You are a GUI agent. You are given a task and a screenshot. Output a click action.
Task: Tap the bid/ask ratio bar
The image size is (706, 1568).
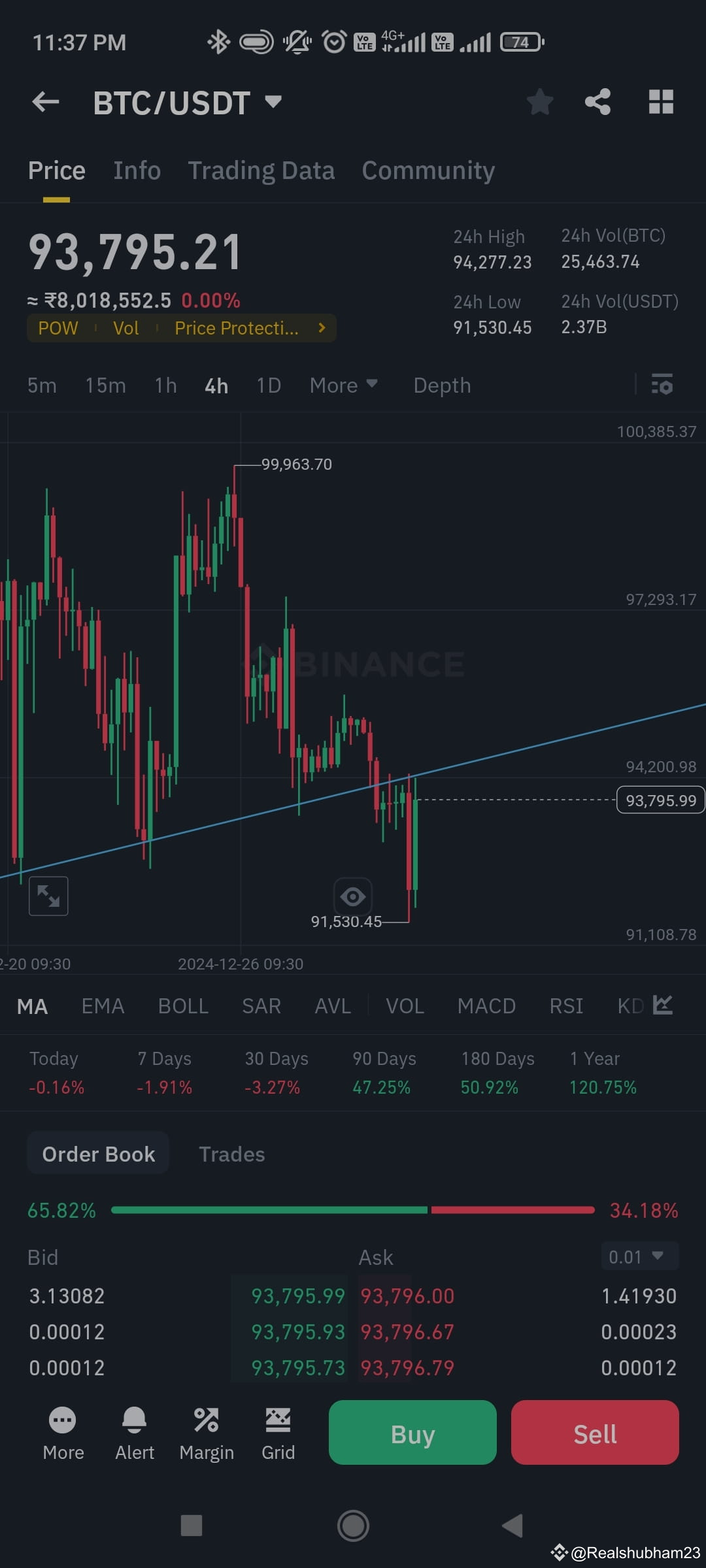coord(353,1210)
